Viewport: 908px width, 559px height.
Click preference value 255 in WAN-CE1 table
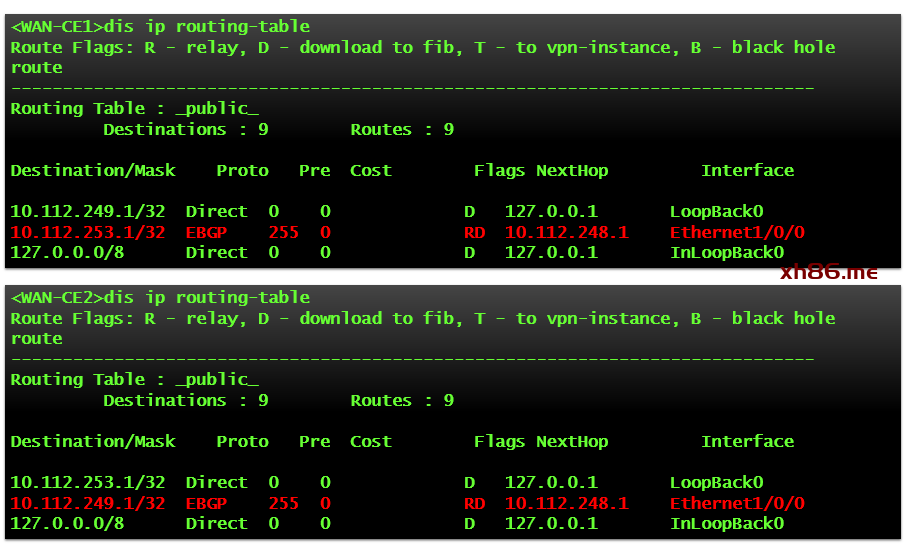(x=284, y=232)
